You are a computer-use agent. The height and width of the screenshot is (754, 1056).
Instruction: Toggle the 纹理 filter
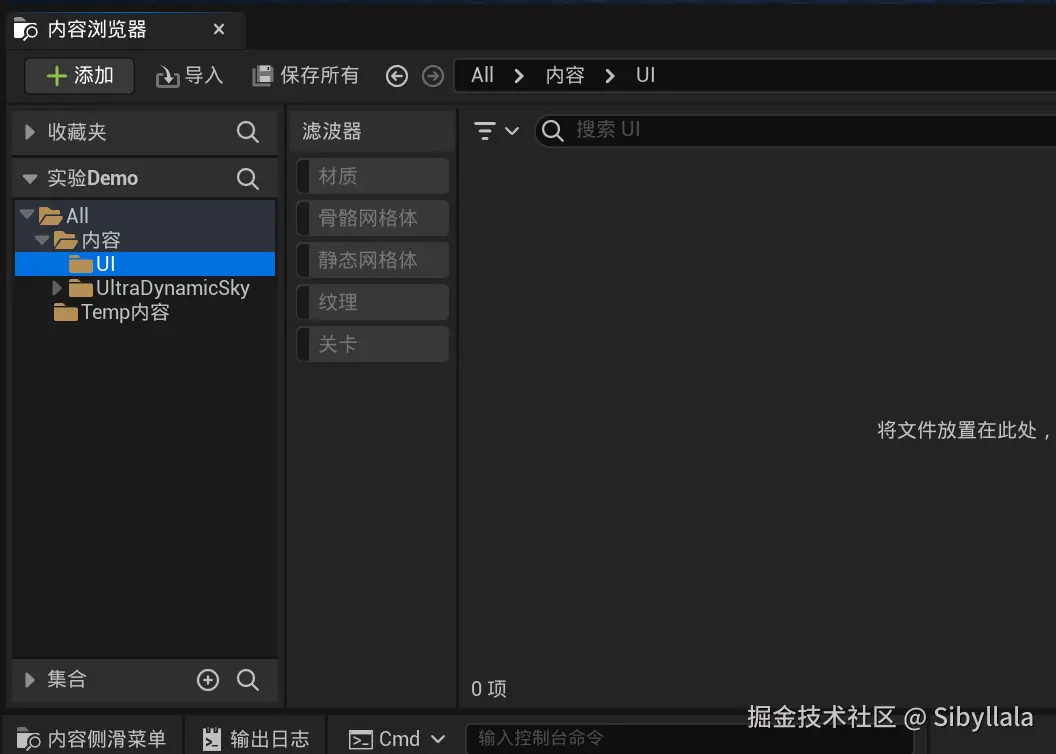click(372, 302)
